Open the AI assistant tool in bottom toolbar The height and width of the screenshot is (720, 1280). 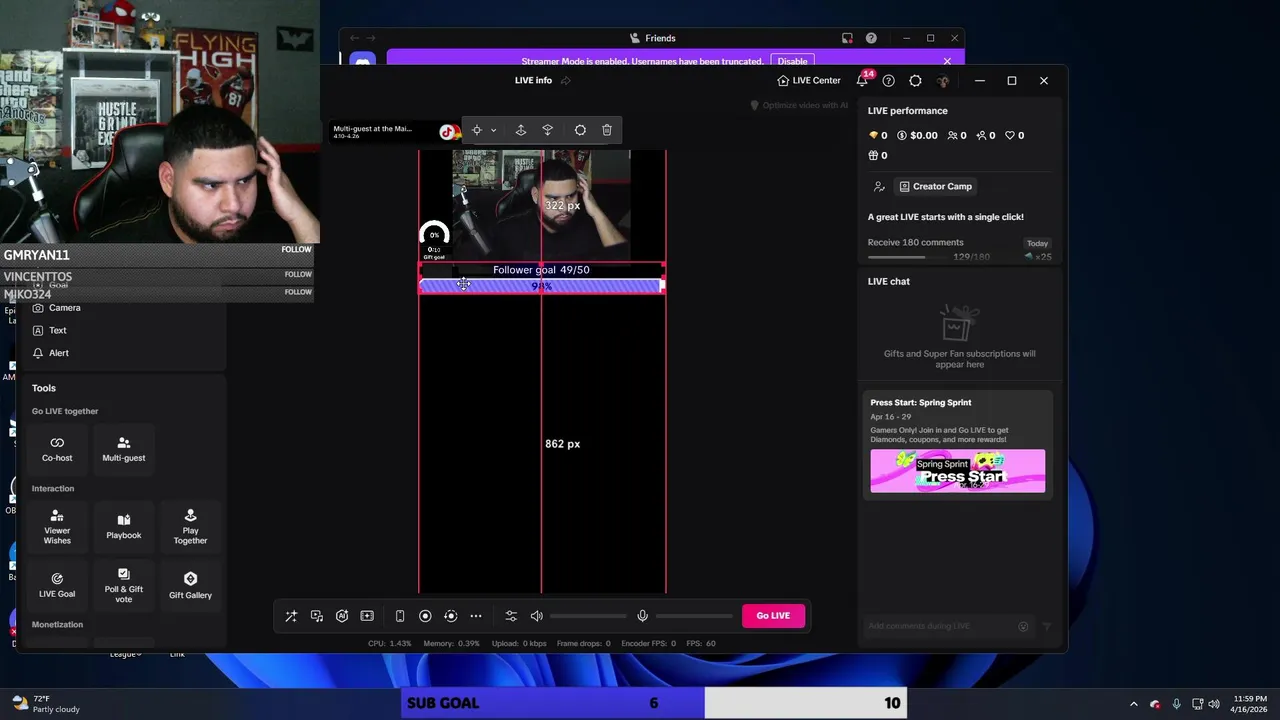[x=342, y=616]
